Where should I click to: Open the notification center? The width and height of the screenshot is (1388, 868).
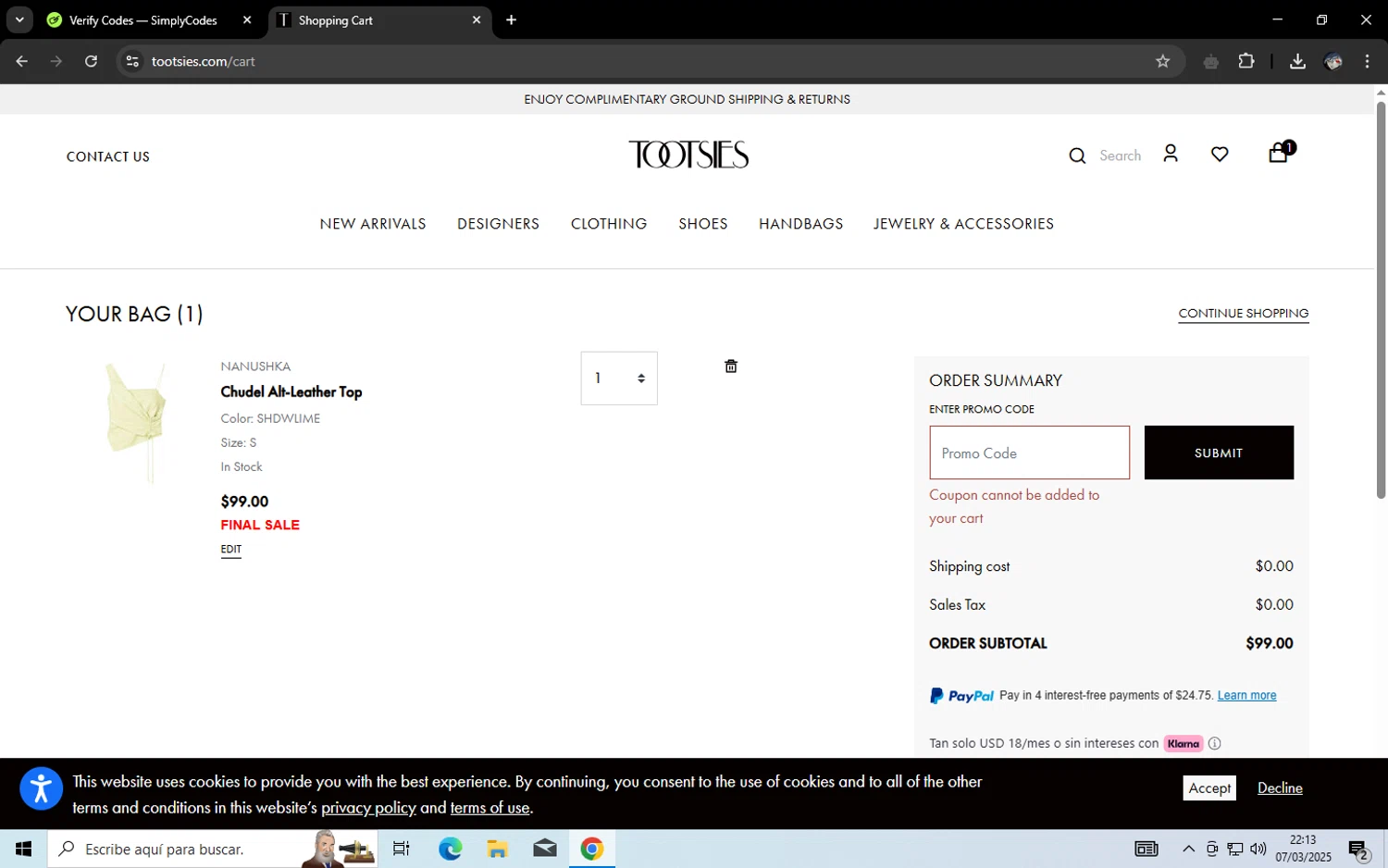tap(1358, 849)
